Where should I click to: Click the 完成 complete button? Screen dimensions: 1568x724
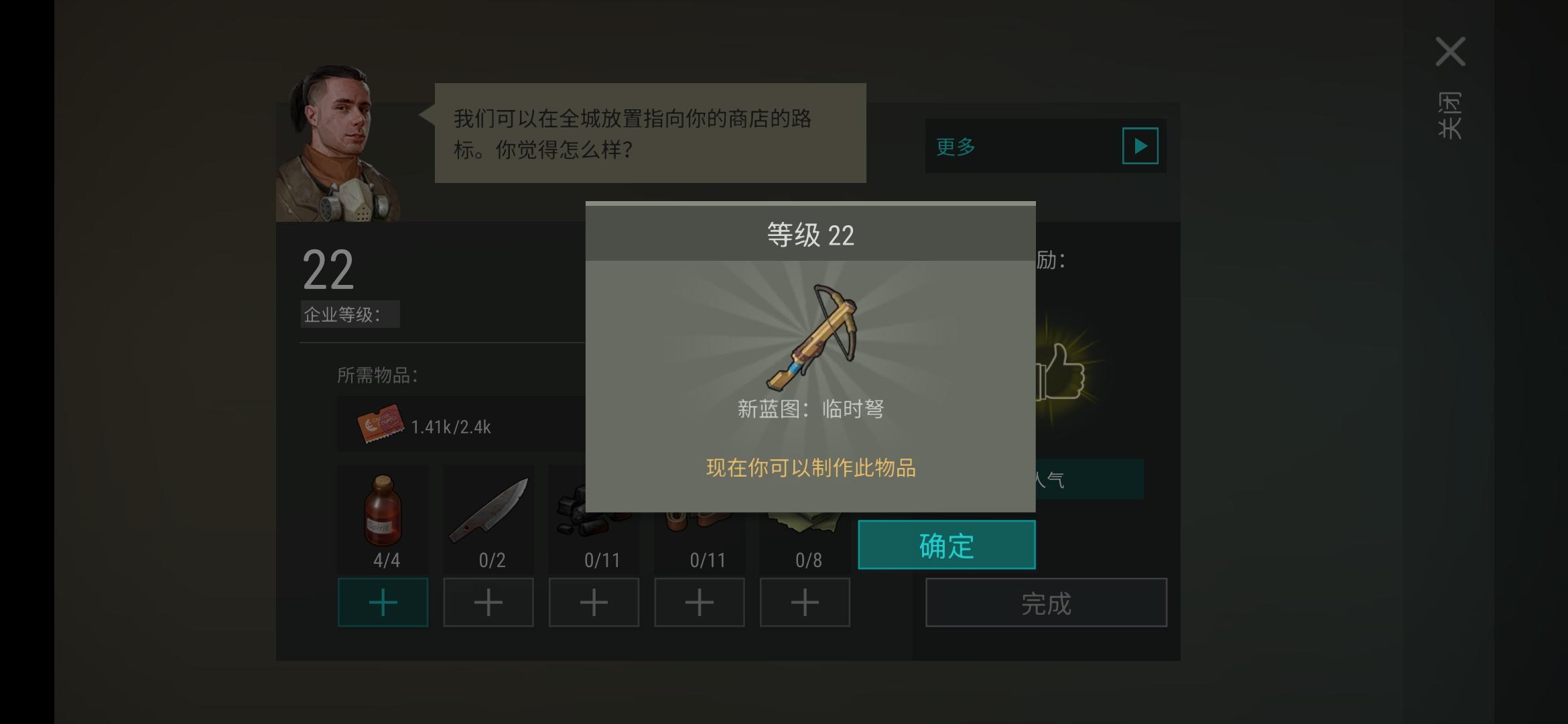(1046, 603)
